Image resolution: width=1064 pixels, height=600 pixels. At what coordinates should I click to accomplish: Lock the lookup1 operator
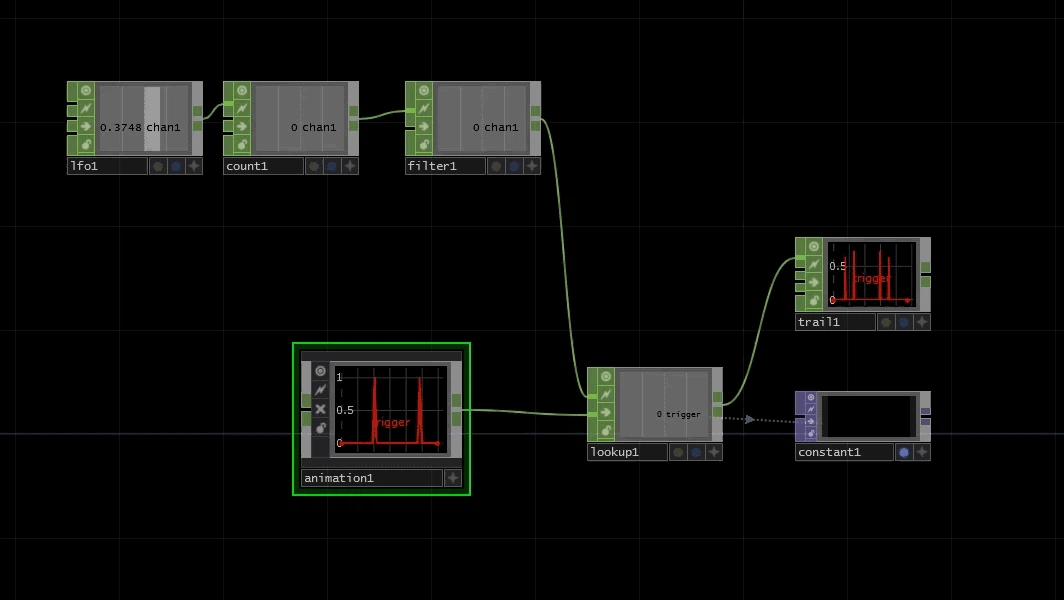[606, 430]
